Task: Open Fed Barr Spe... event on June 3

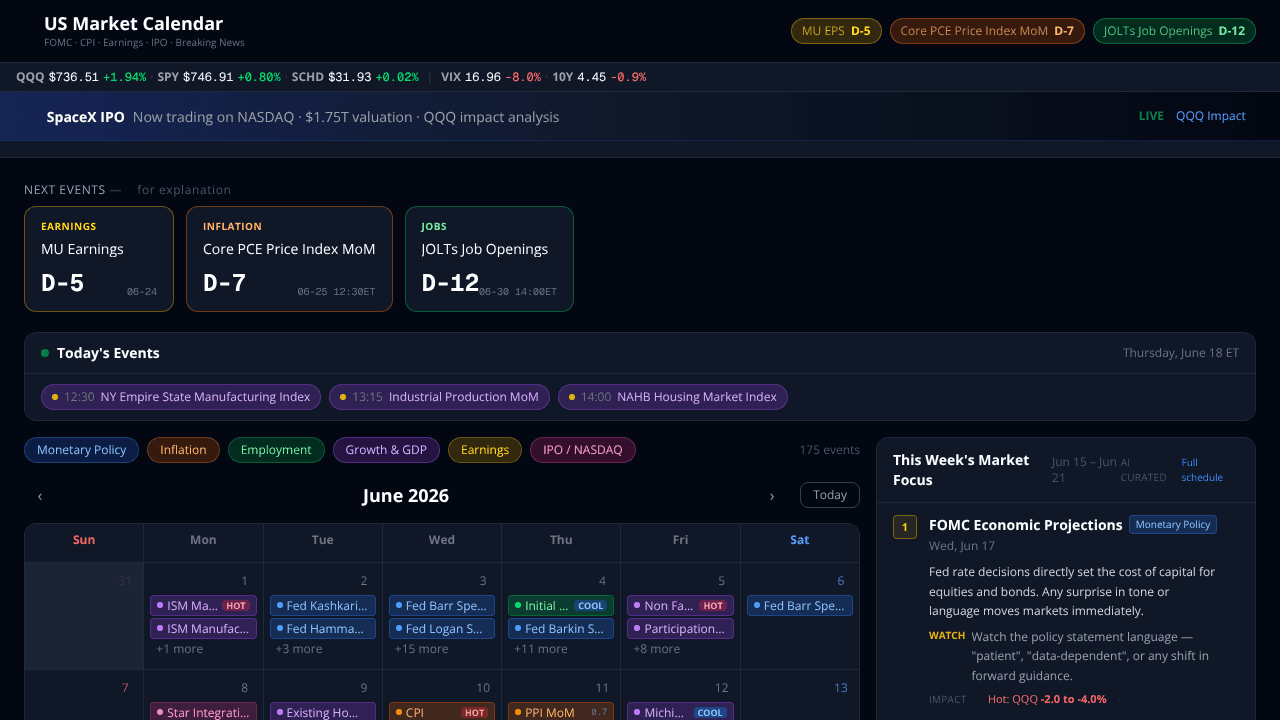Action: pyautogui.click(x=442, y=606)
